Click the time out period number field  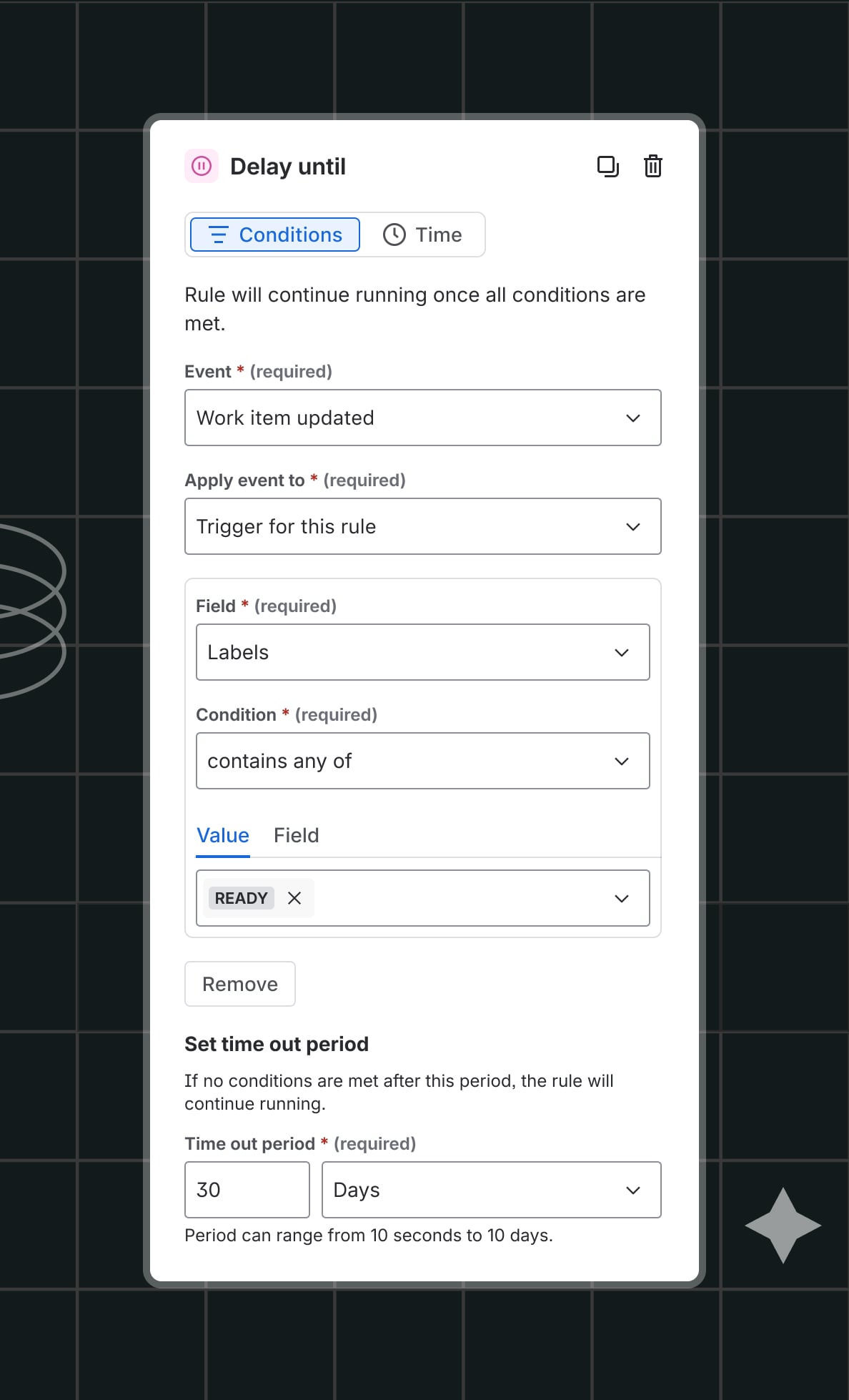click(247, 1190)
